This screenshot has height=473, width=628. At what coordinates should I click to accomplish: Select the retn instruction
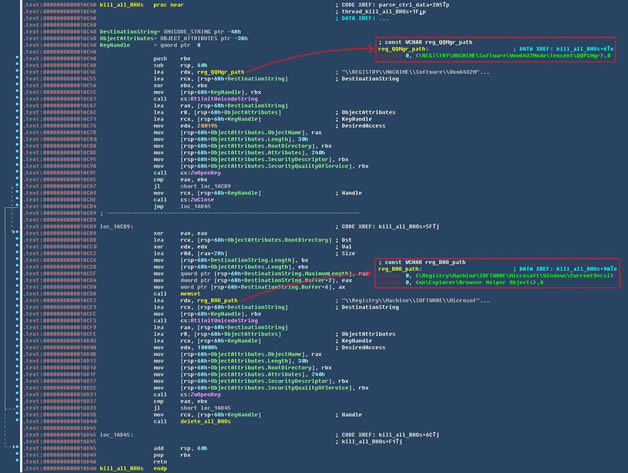click(160, 461)
